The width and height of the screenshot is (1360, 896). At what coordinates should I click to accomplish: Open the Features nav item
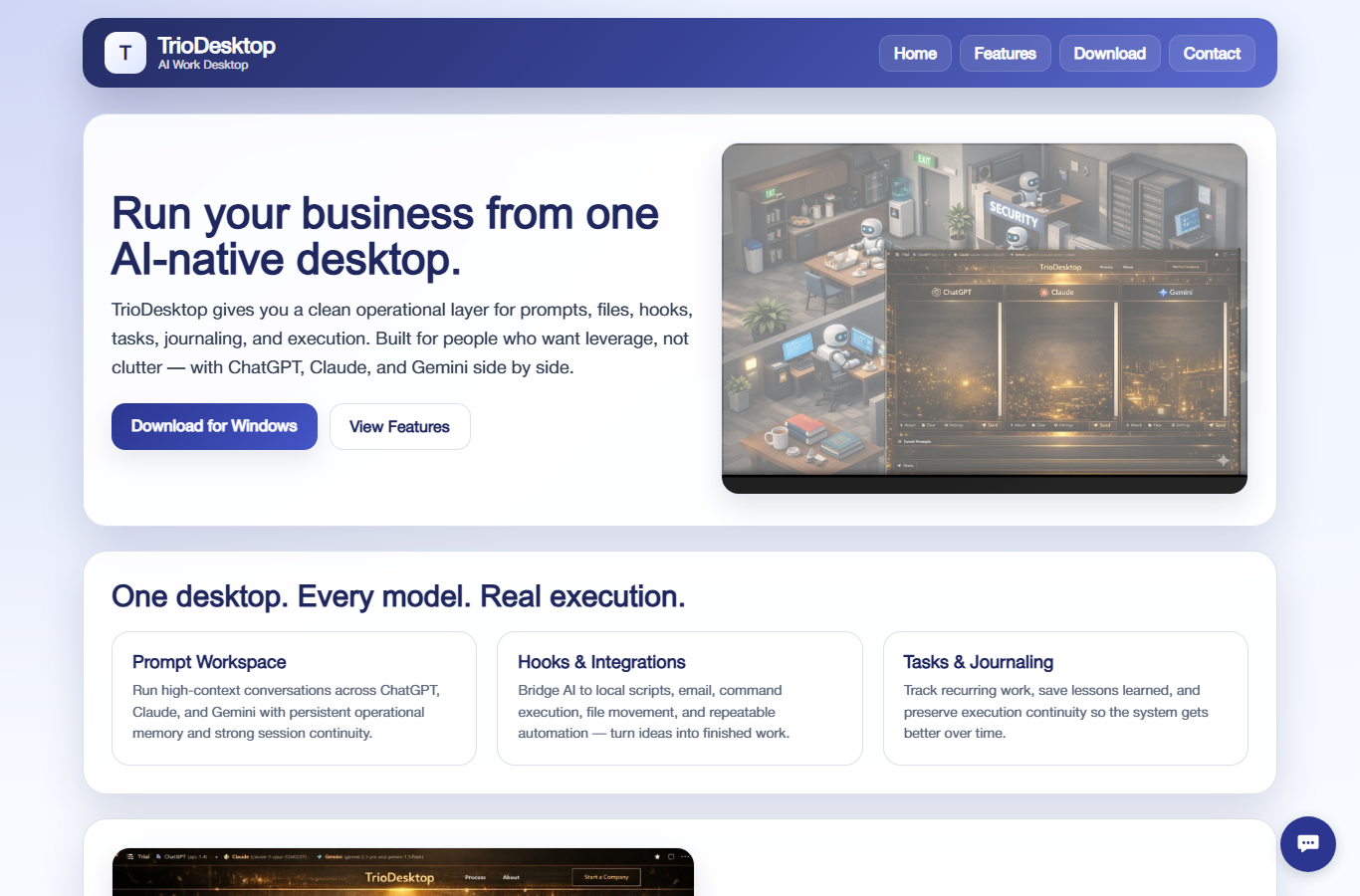(x=1005, y=54)
